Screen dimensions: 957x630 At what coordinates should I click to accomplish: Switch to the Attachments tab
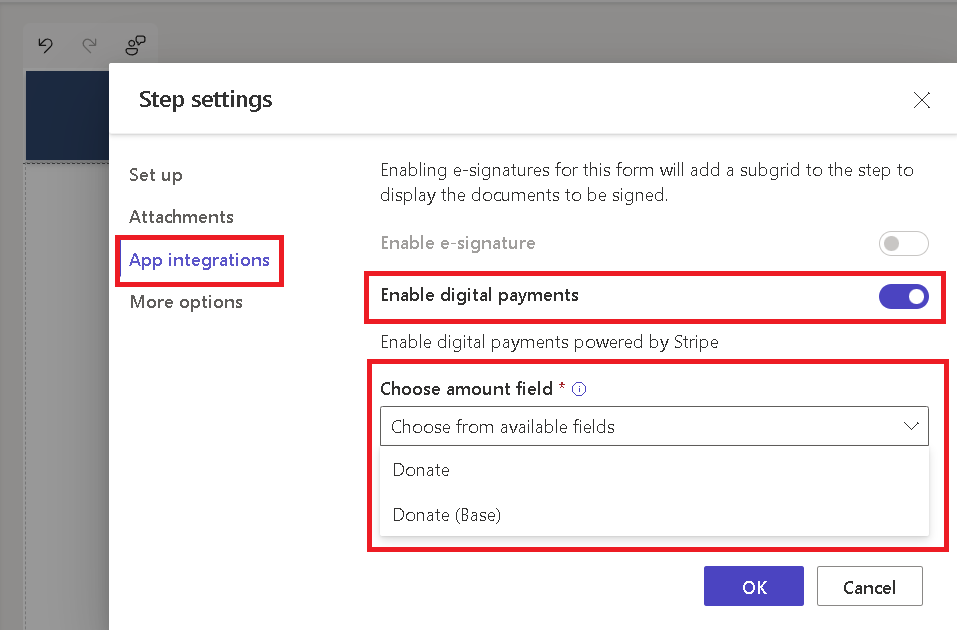181,217
